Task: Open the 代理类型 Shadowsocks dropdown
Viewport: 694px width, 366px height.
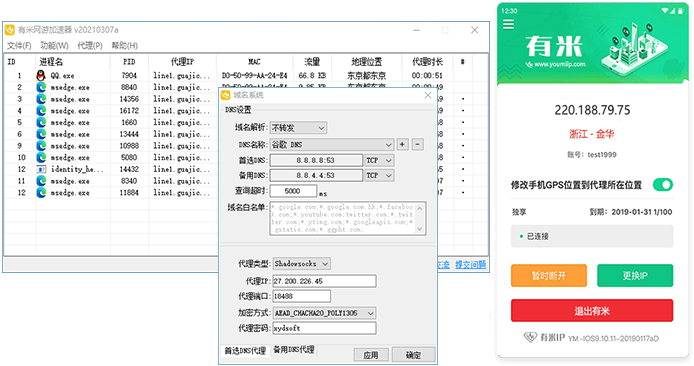Action: click(301, 264)
